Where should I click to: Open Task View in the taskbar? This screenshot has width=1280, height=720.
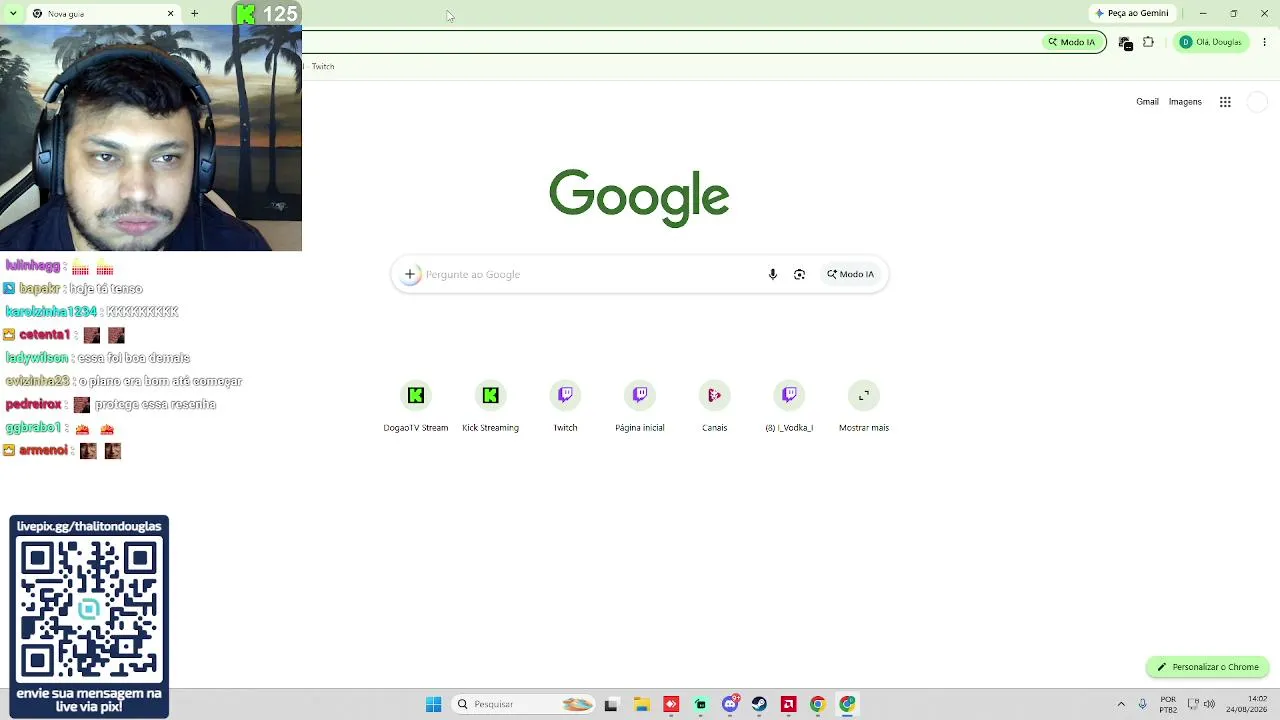pos(611,704)
